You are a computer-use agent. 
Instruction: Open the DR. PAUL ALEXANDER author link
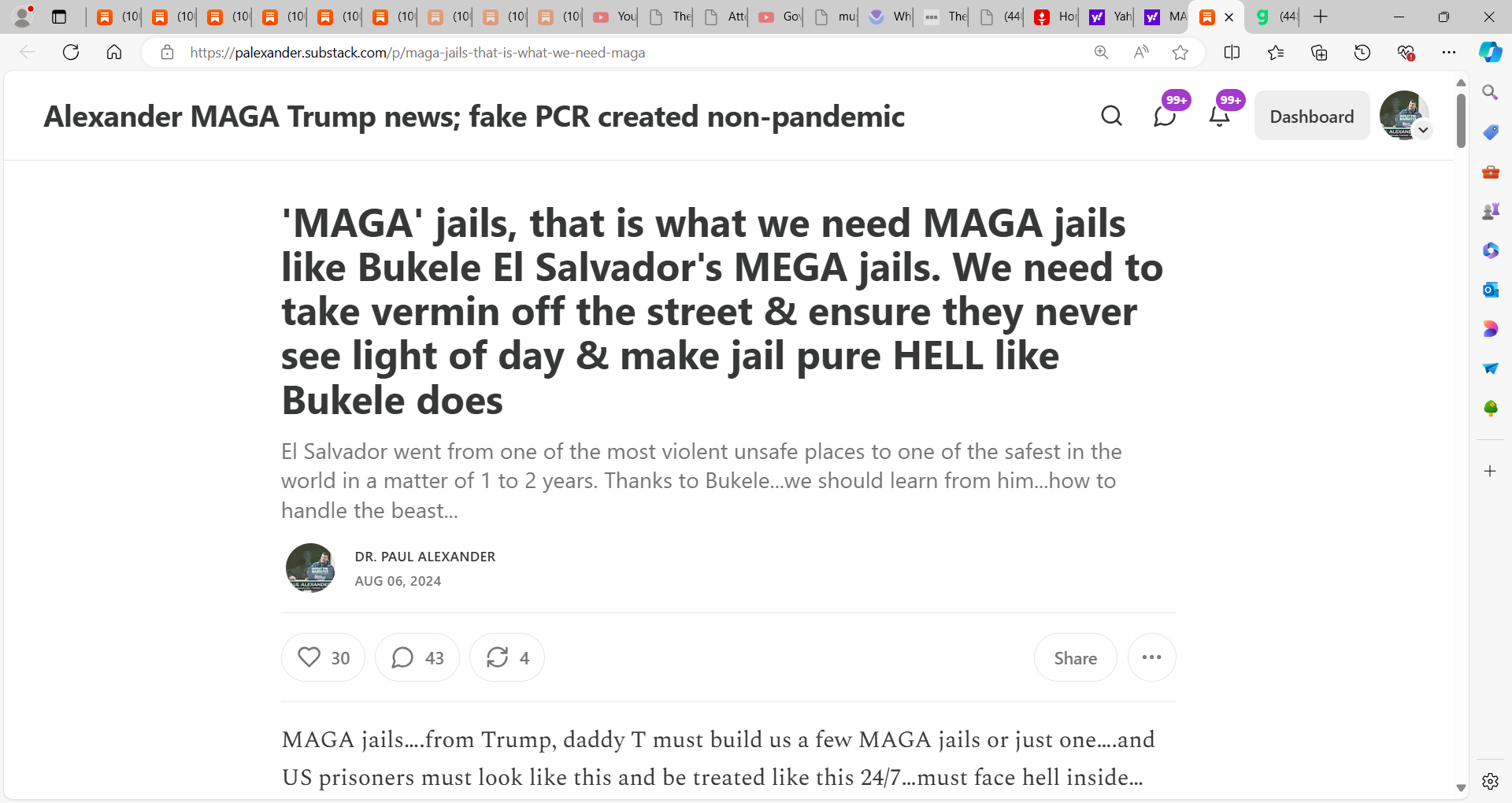[424, 557]
